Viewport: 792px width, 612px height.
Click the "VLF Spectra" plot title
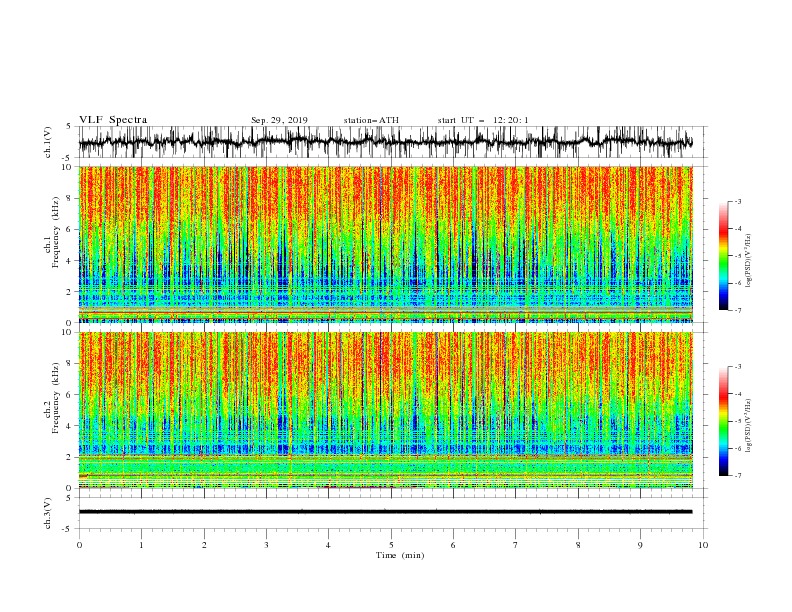coord(113,120)
